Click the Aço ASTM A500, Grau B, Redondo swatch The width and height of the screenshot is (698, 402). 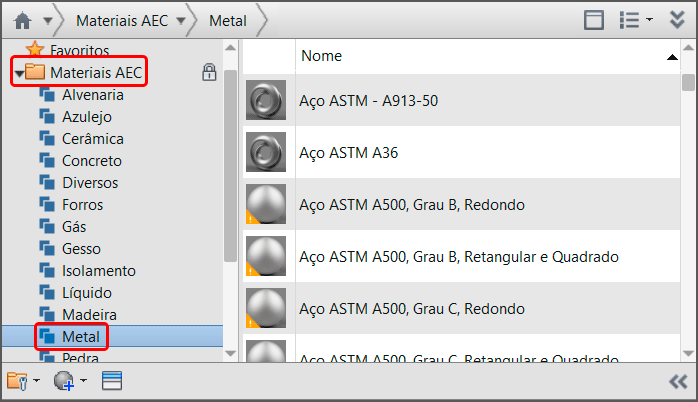pos(265,204)
